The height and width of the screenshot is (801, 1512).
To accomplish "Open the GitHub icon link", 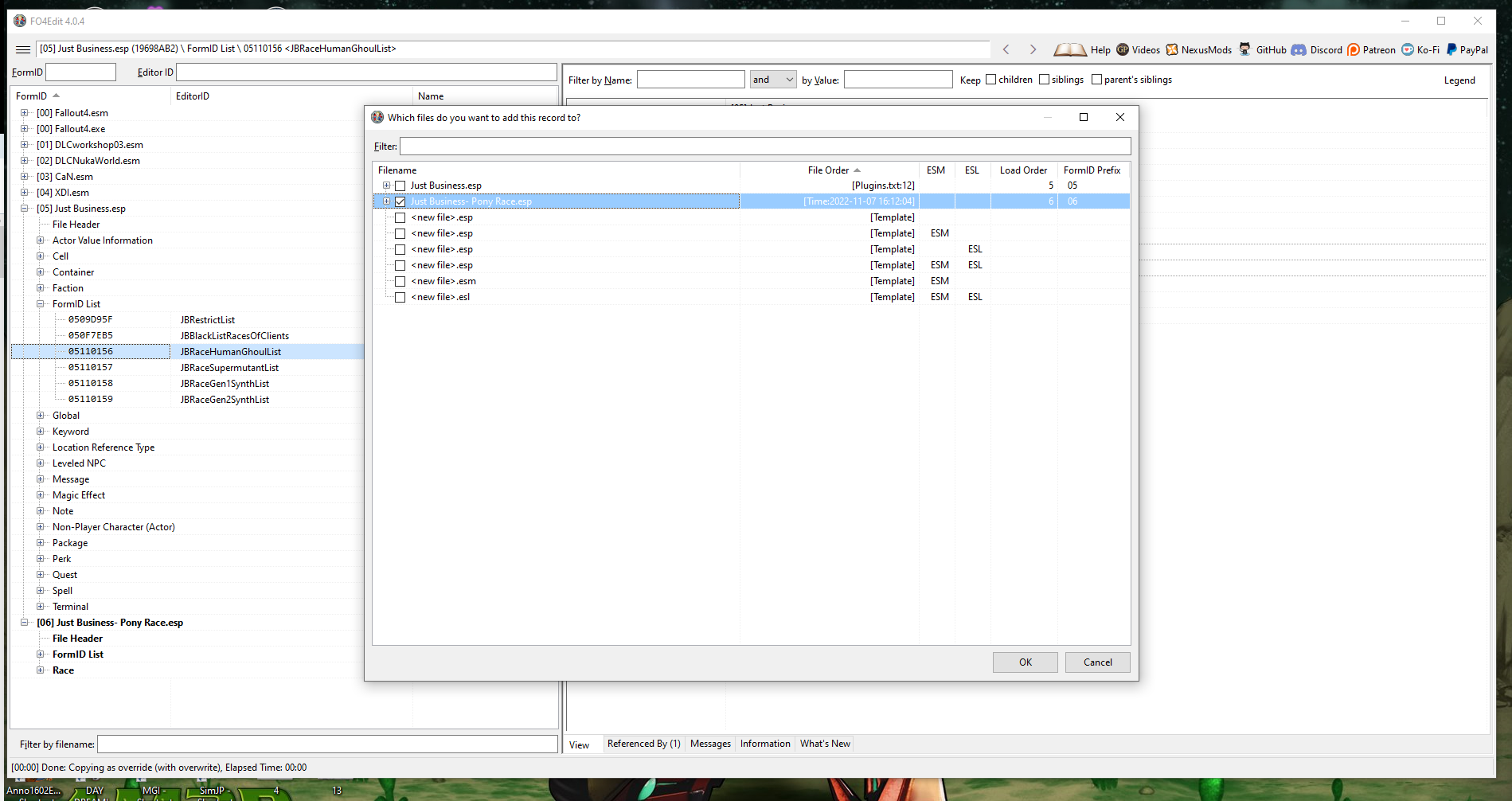I will point(1244,49).
